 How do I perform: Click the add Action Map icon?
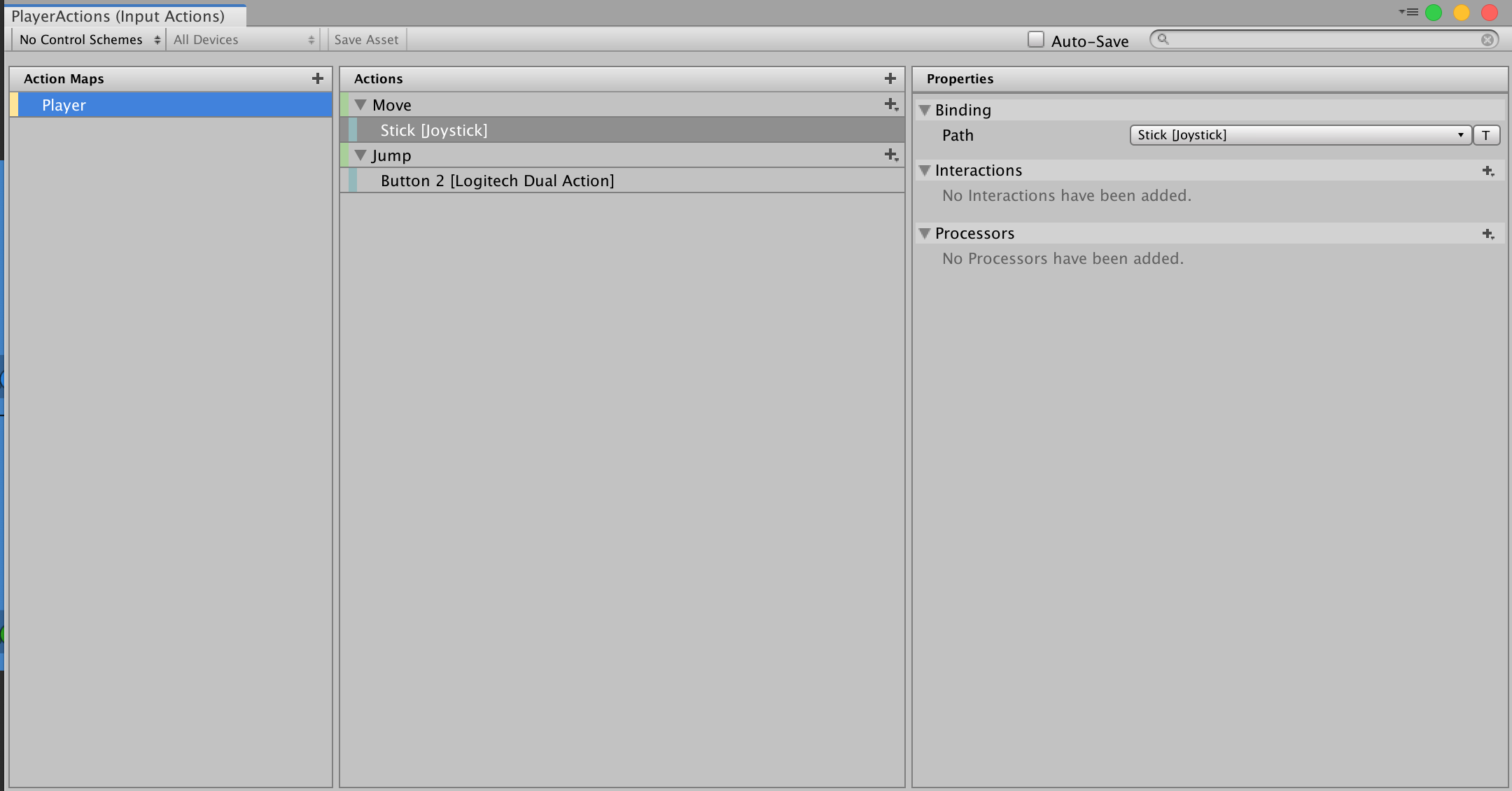pyautogui.click(x=317, y=78)
